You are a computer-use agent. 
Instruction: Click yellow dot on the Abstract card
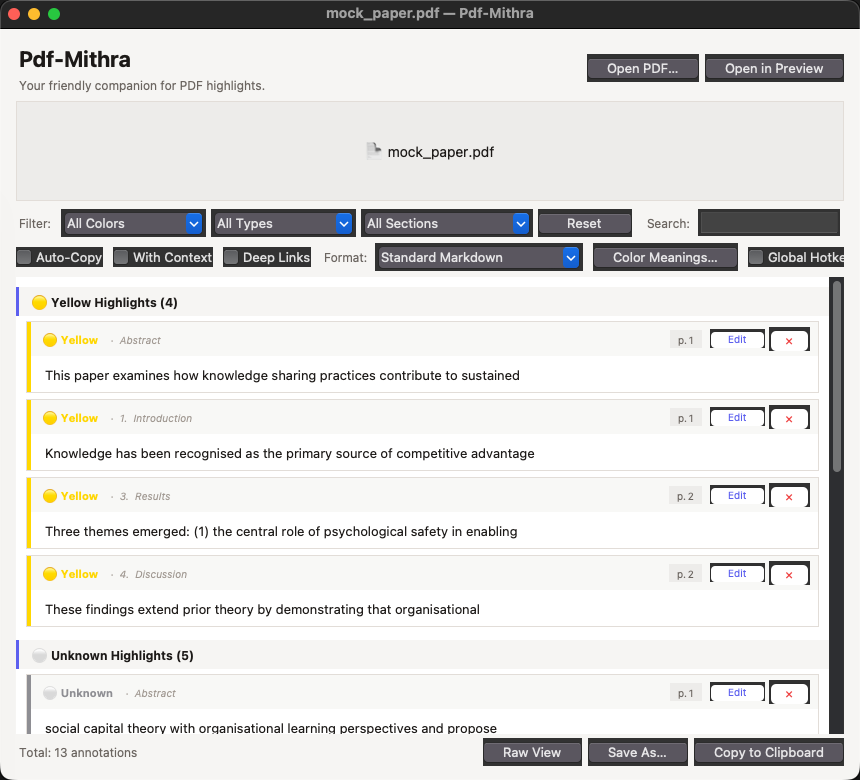pyautogui.click(x=50, y=340)
